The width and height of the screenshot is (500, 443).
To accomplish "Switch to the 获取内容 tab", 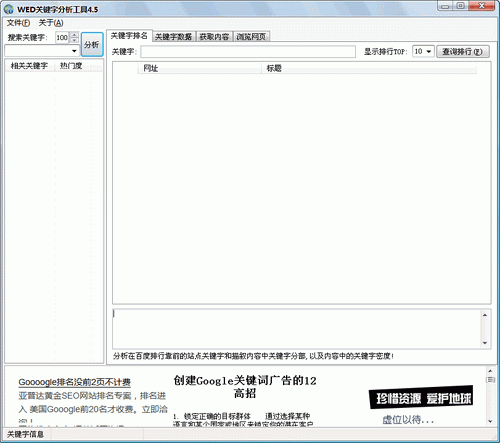I will tap(214, 37).
